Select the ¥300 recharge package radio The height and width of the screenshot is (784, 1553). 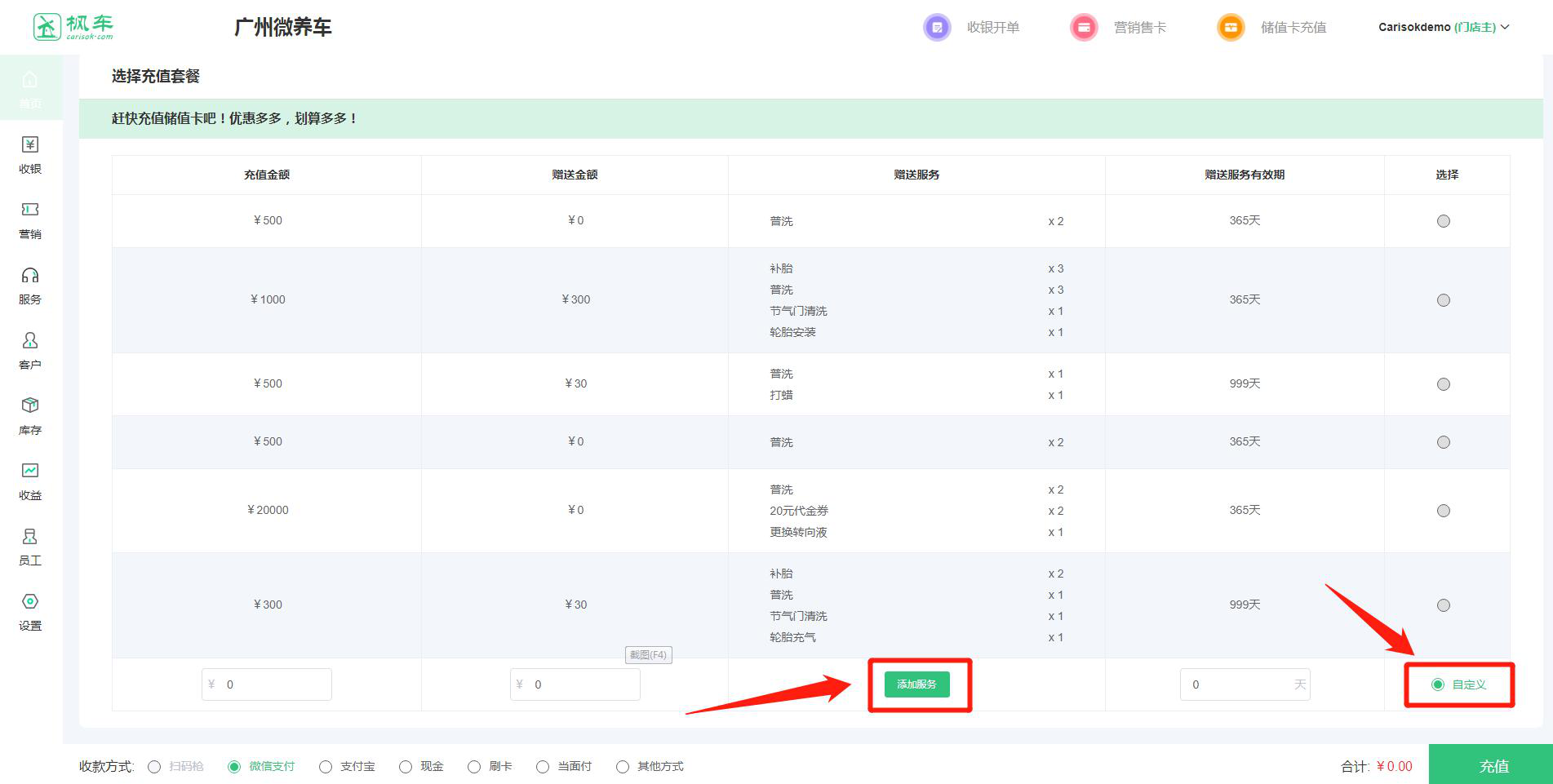tap(1443, 605)
